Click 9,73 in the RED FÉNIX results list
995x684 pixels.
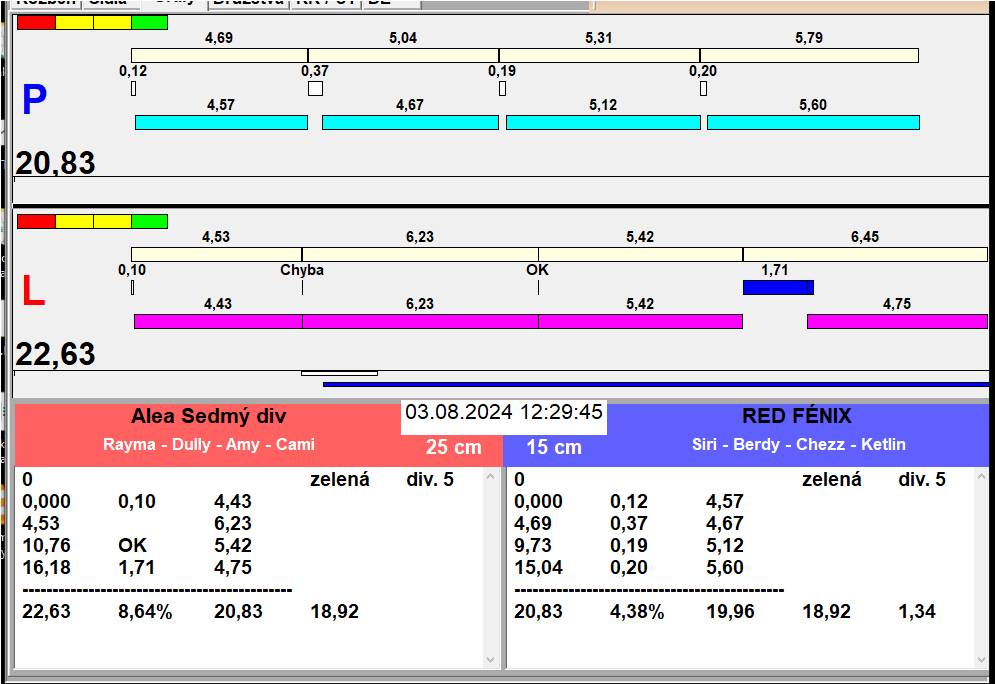tap(532, 546)
